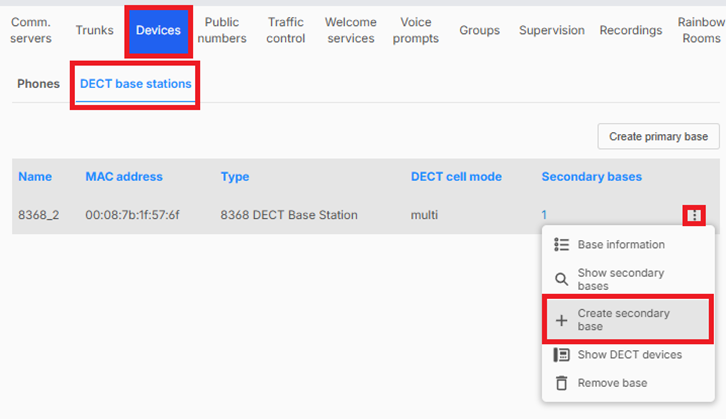Click the magnifier icon for secondary bases

click(x=561, y=279)
